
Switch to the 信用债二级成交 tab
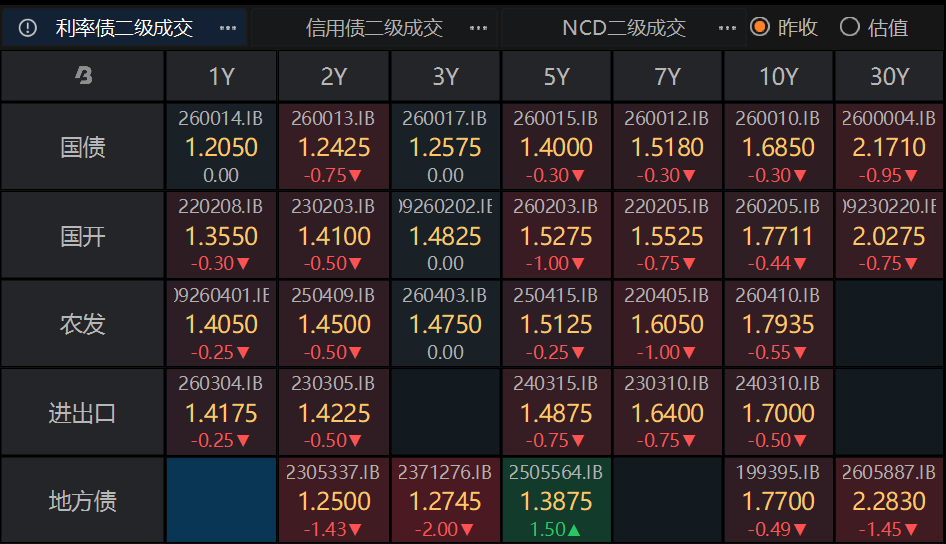tap(374, 28)
